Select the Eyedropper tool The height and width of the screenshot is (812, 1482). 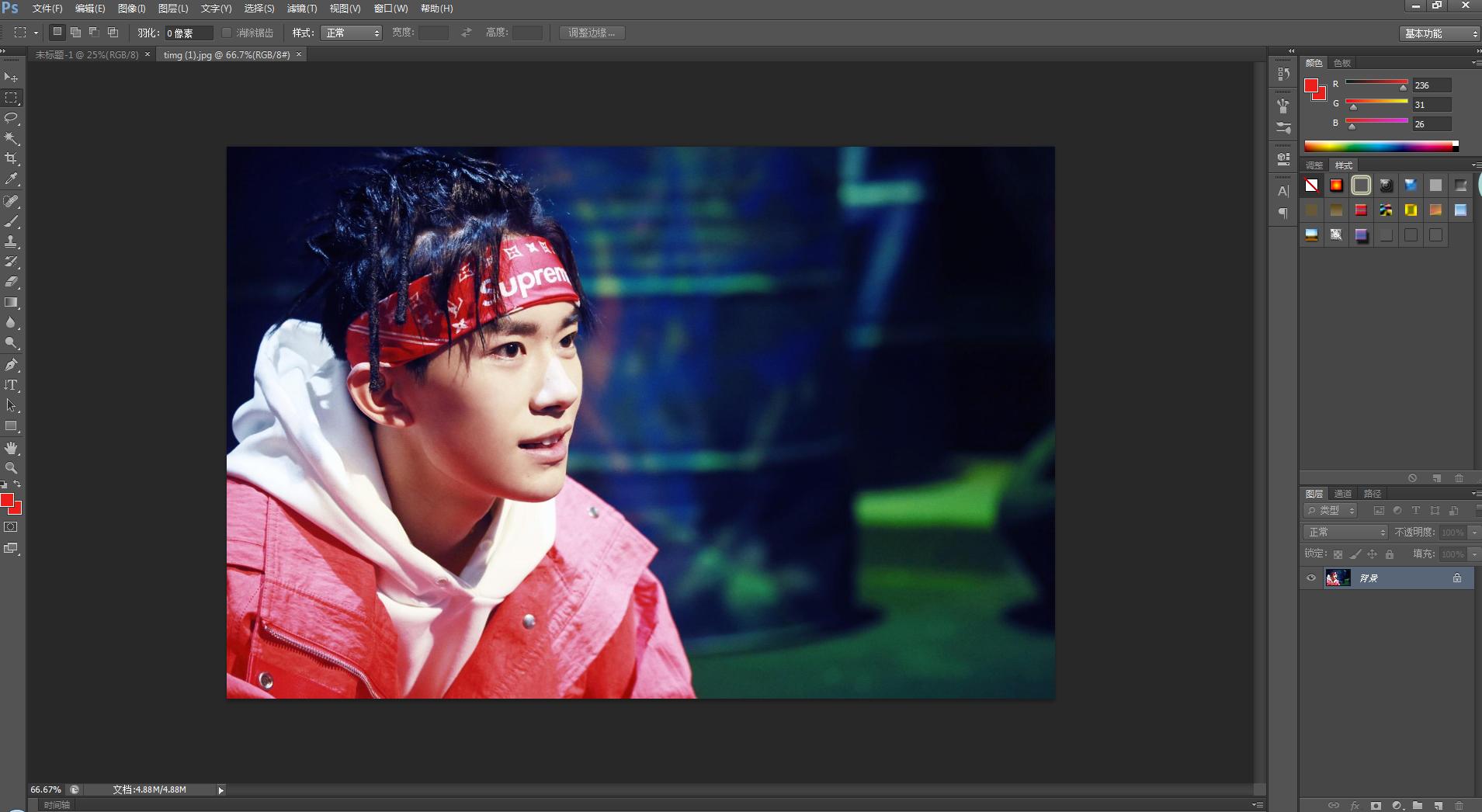point(11,179)
